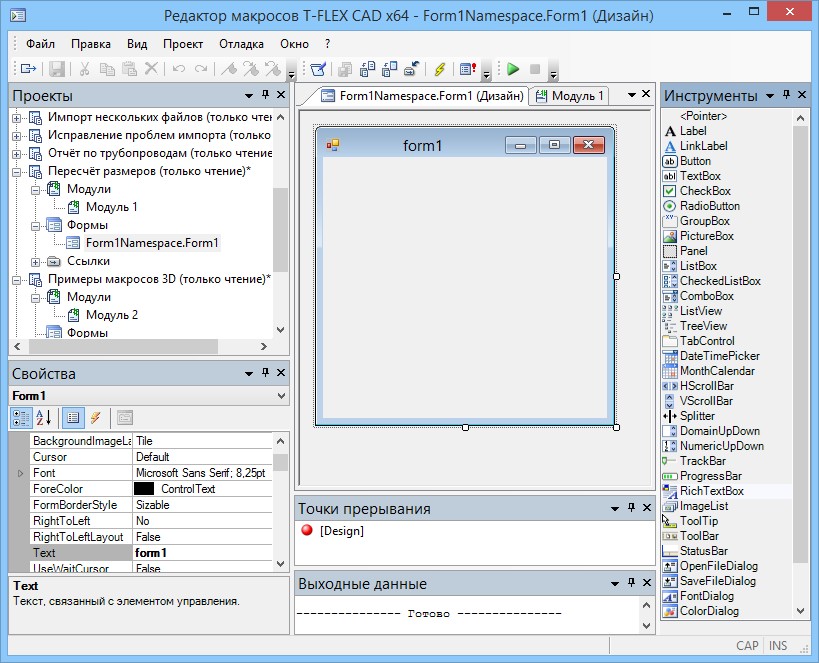The width and height of the screenshot is (819, 663).
Task: Expand the Импорт нескольких файлов project
Action: 17,118
